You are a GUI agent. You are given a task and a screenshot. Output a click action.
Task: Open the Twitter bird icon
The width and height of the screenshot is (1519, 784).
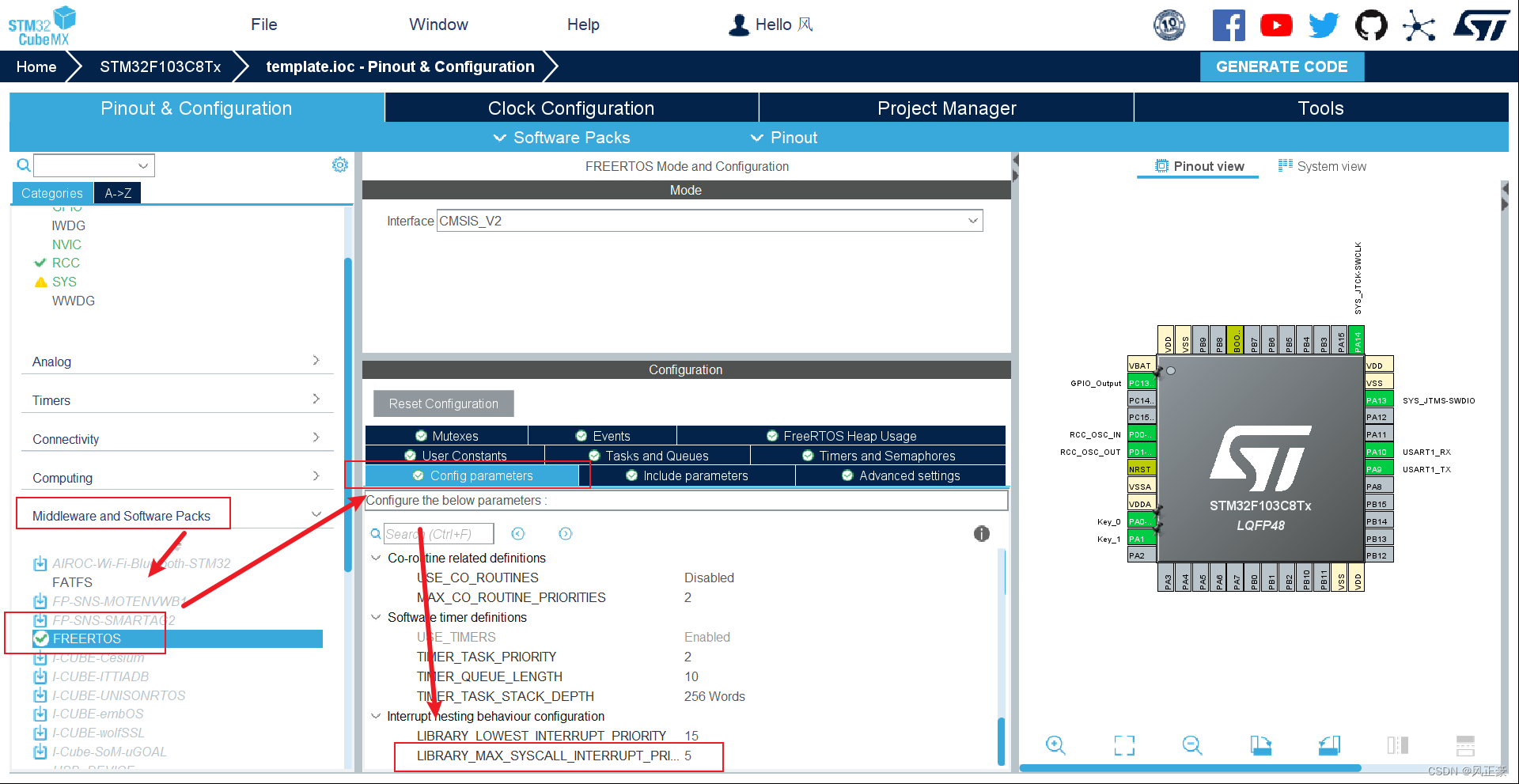(1324, 25)
